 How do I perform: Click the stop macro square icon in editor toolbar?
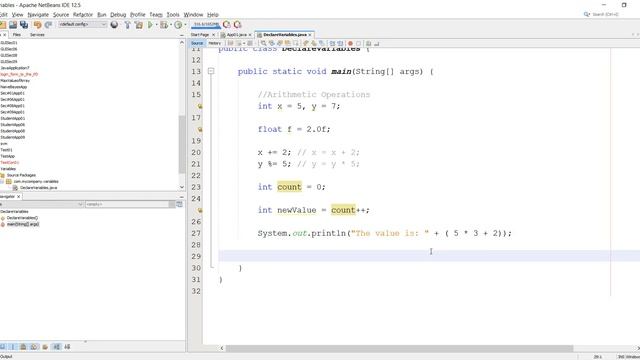click(359, 43)
